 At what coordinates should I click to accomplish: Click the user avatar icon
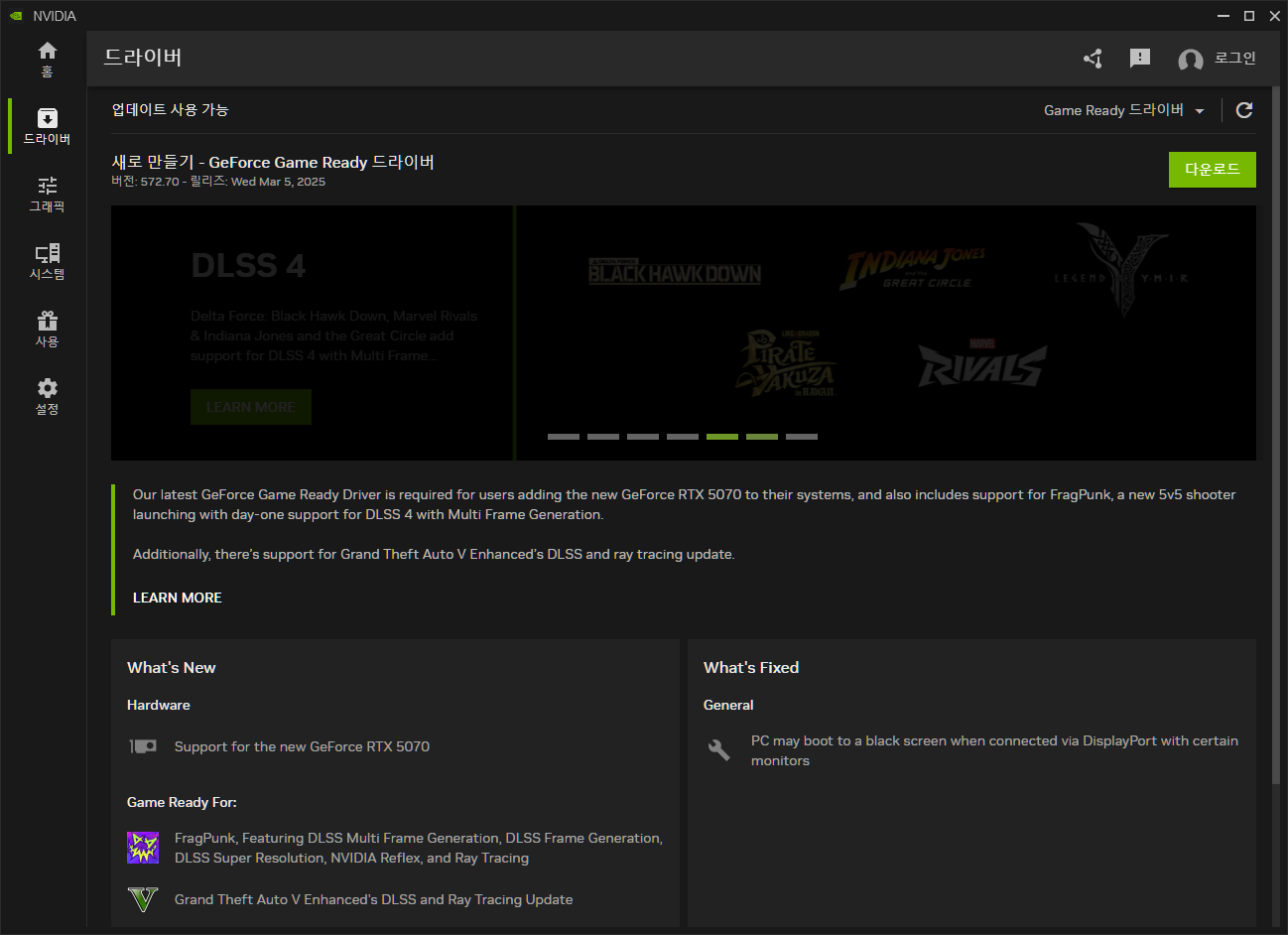click(1190, 60)
